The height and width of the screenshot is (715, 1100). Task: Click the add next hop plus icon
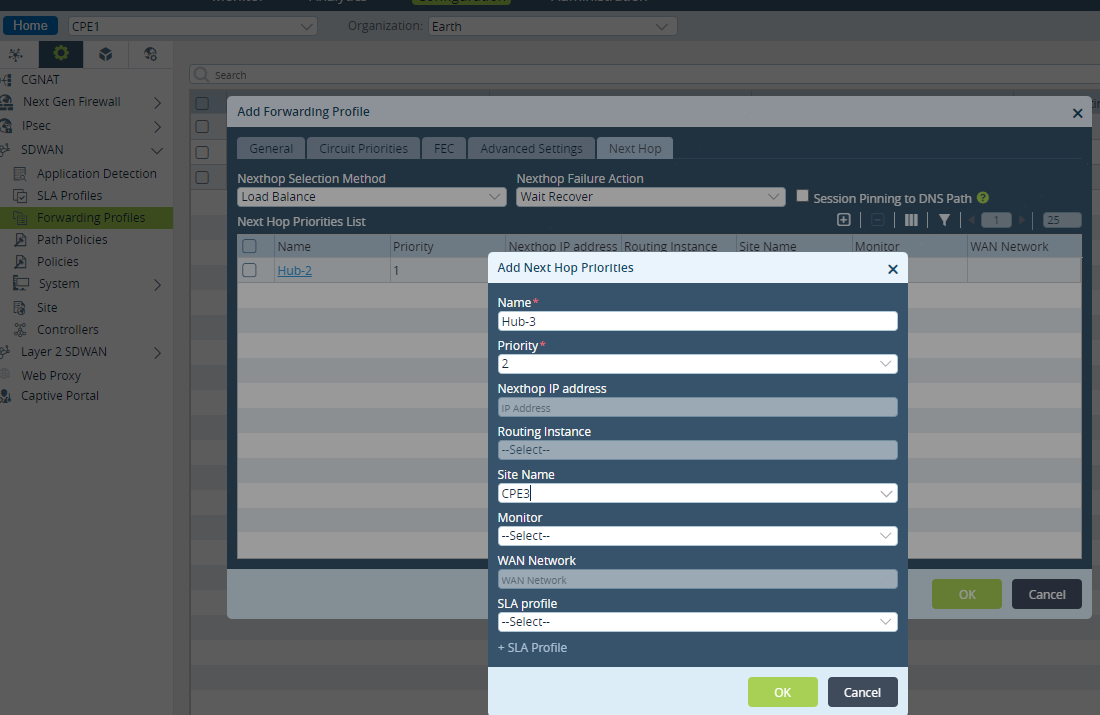point(843,220)
